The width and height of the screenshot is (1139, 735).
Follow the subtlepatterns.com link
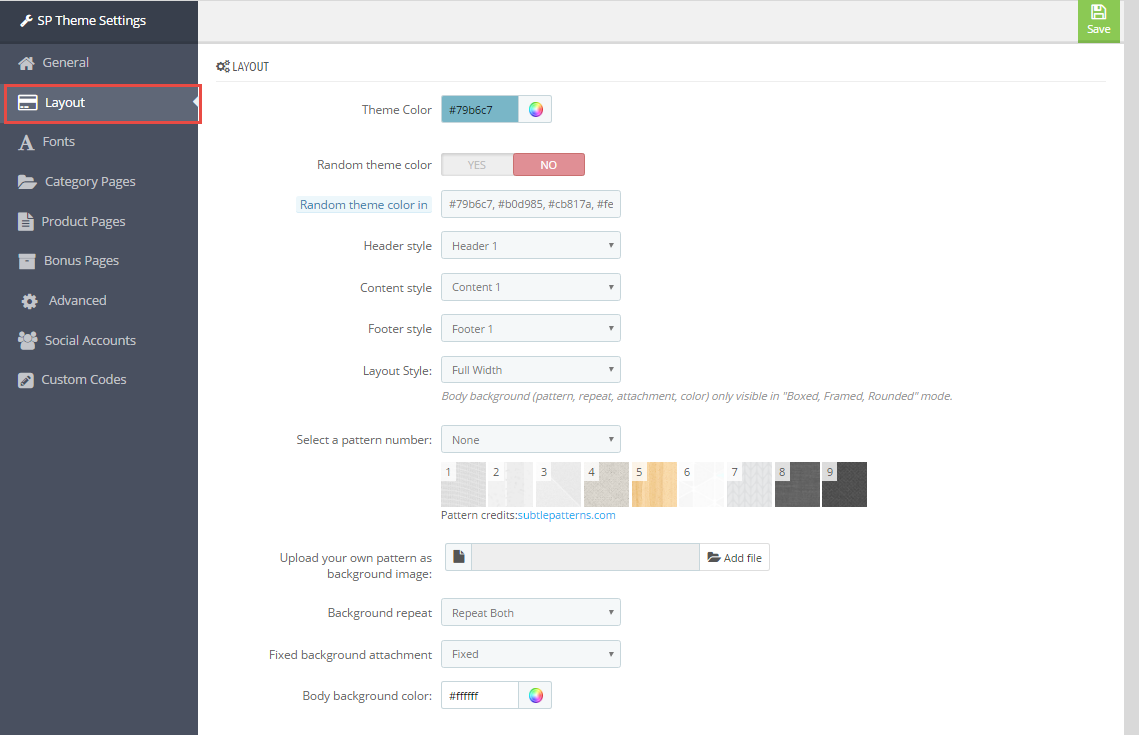click(x=567, y=515)
